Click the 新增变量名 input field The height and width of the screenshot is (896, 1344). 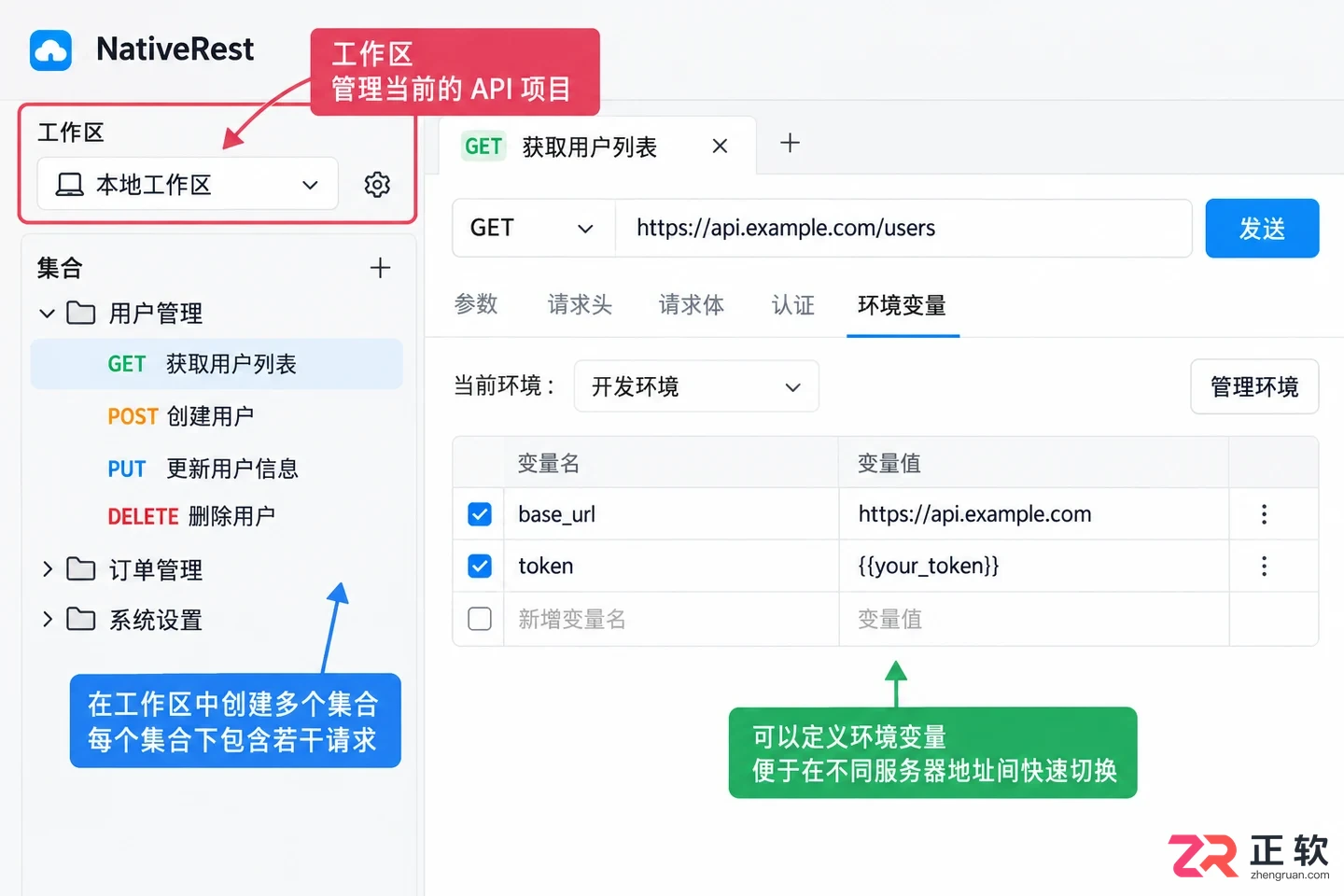(671, 619)
